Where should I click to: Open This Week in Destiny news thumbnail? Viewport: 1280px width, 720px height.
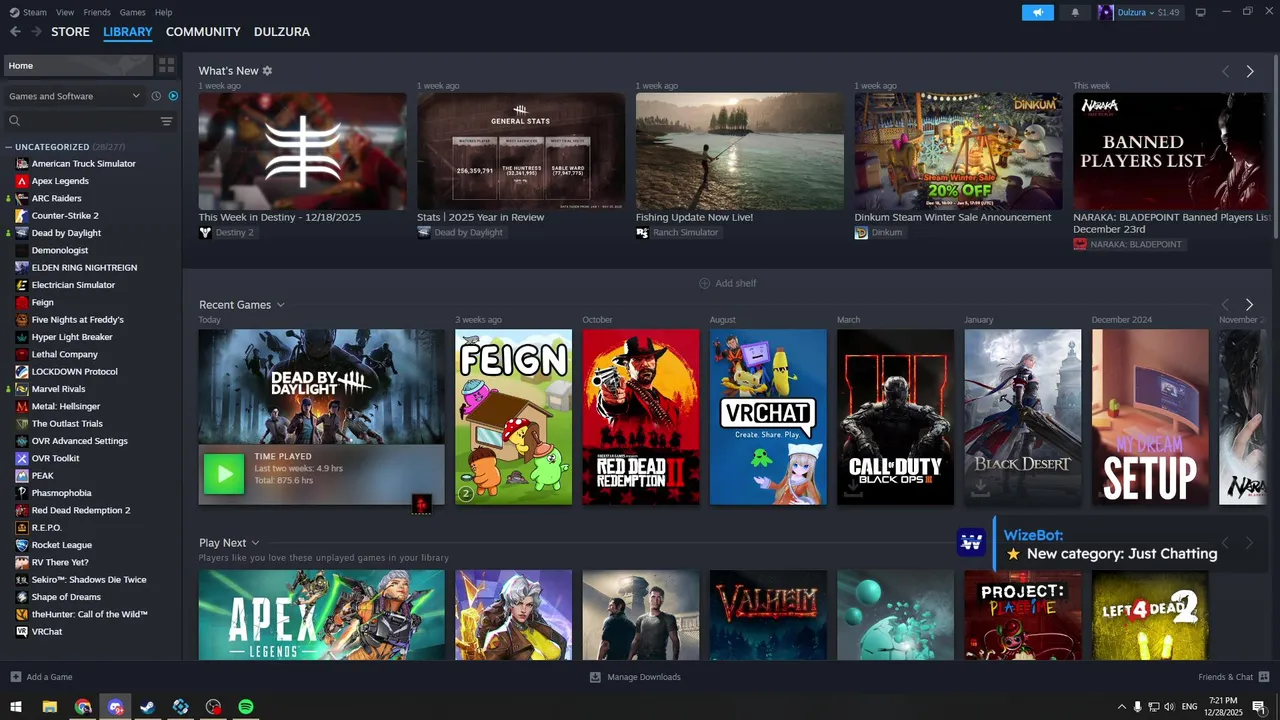pos(302,151)
